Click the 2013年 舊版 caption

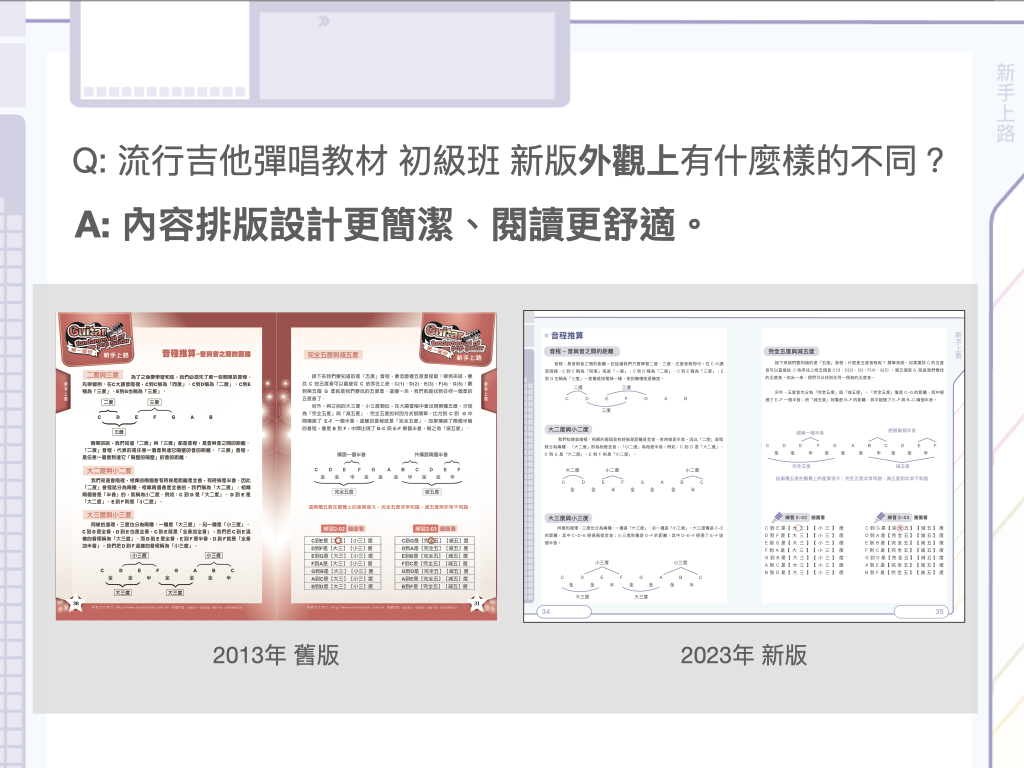276,656
